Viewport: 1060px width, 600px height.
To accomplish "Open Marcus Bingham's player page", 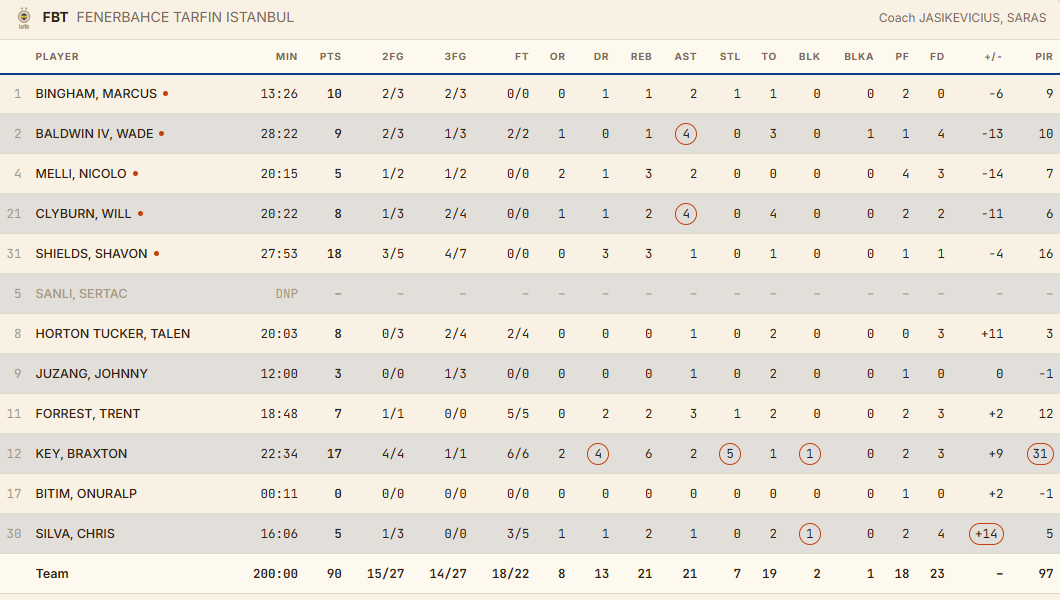I will click(x=96, y=94).
